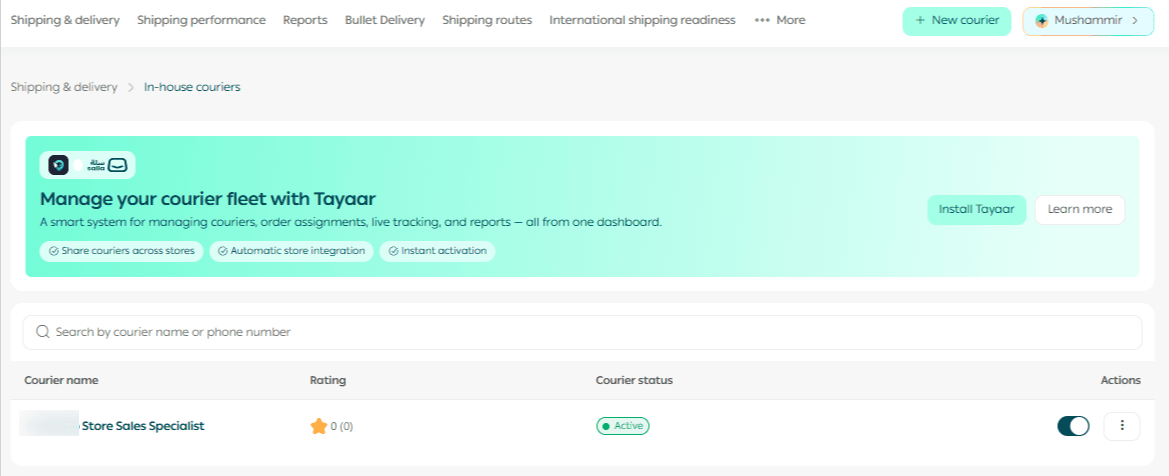Click the 0 (0) rating value
The width and height of the screenshot is (1169, 476).
342,427
